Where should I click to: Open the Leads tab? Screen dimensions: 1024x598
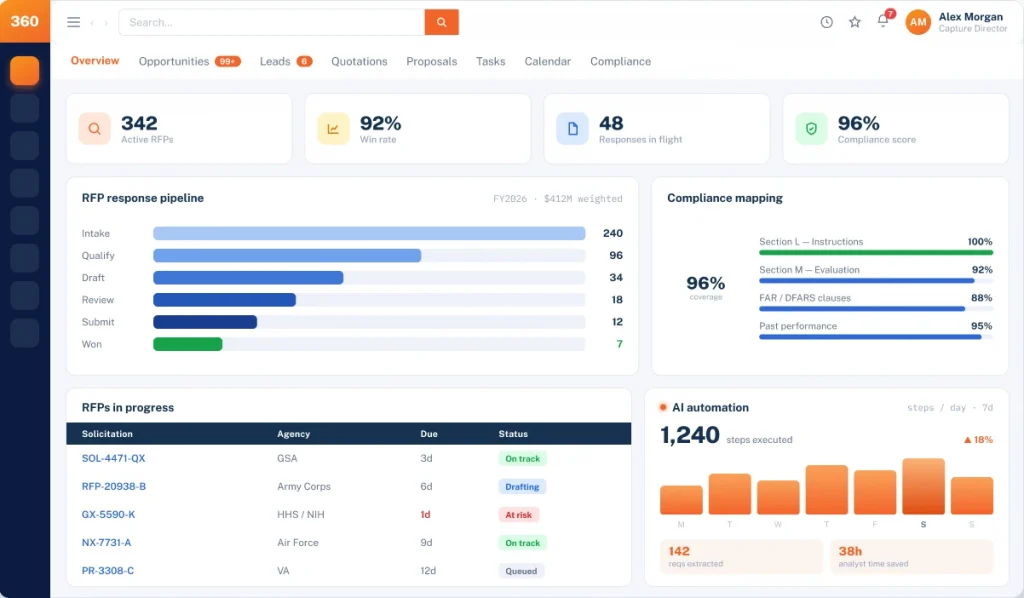tap(285, 61)
